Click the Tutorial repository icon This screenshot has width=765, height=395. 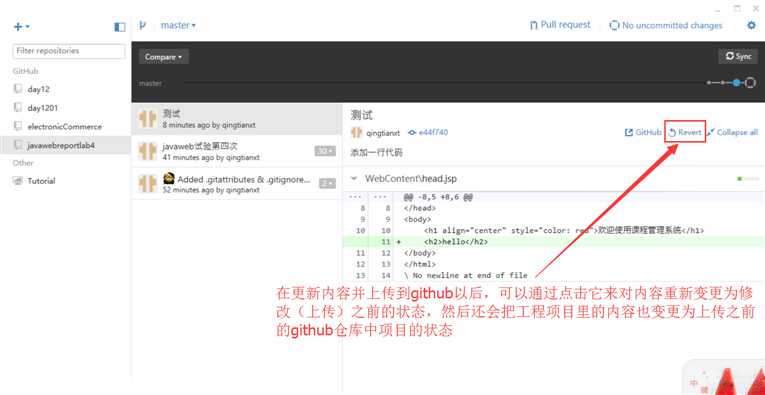(x=18, y=181)
